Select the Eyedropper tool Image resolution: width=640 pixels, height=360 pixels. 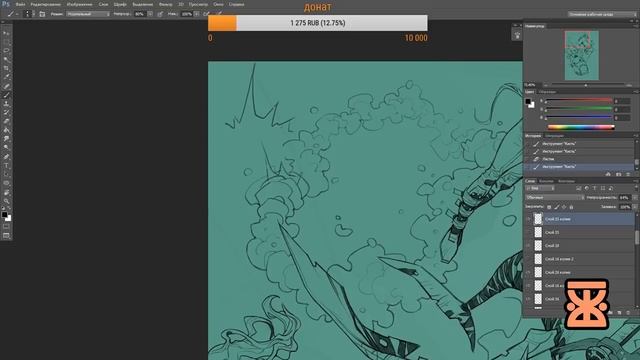point(6,77)
